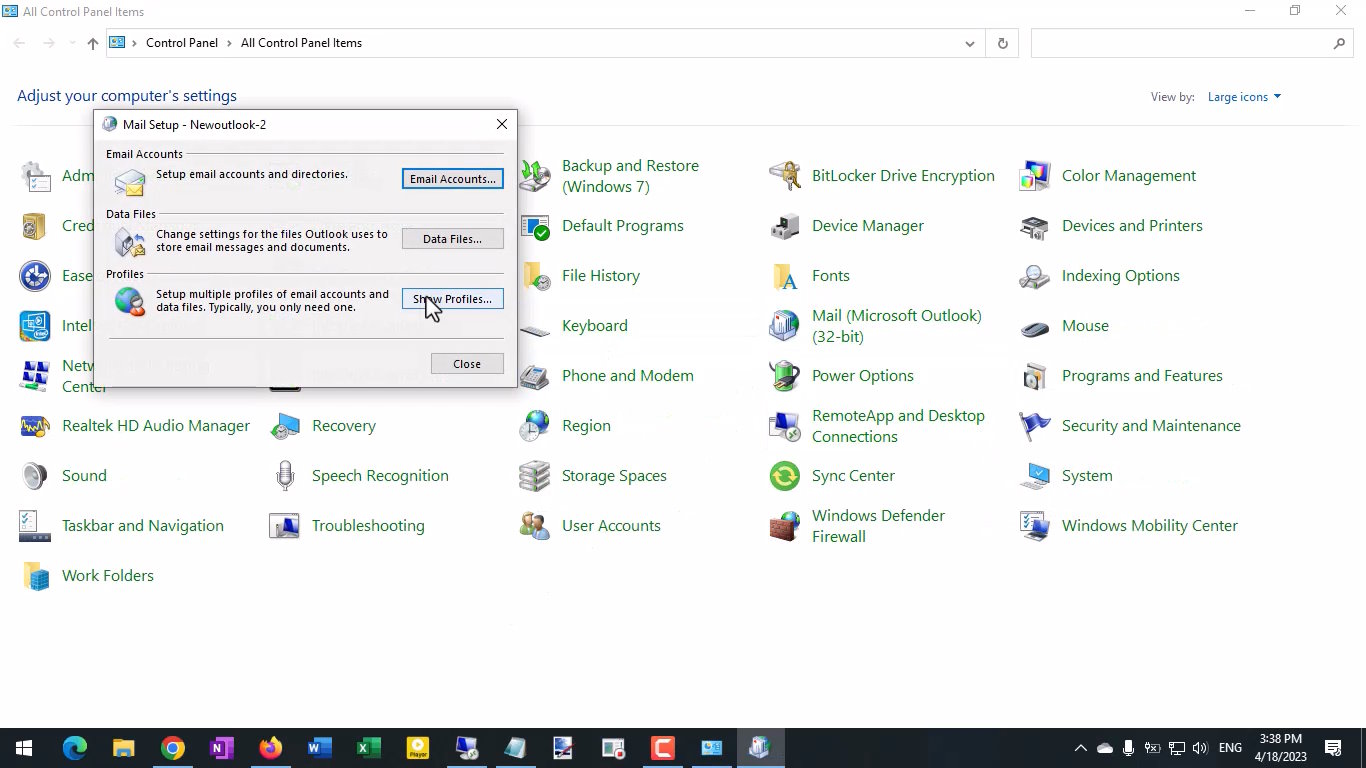Open Realtek HD Audio Manager icon
The height and width of the screenshot is (768, 1366).
point(35,426)
